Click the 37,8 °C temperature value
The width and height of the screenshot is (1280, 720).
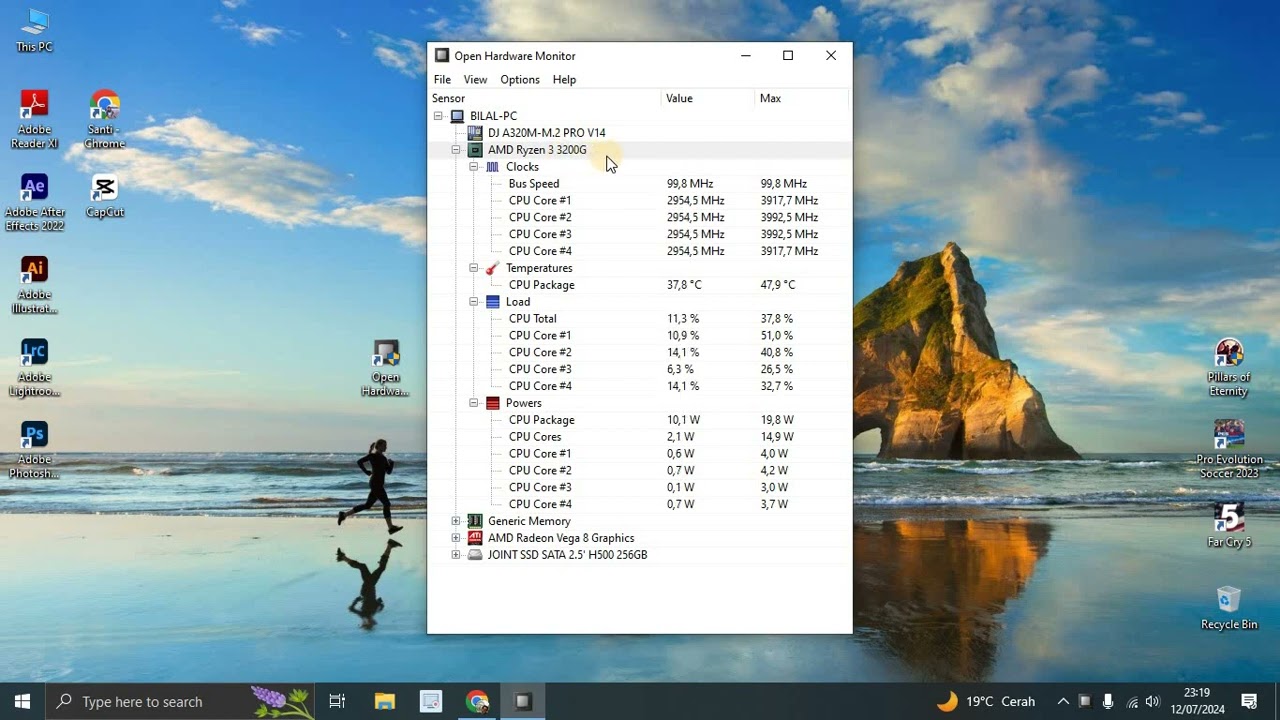point(684,285)
